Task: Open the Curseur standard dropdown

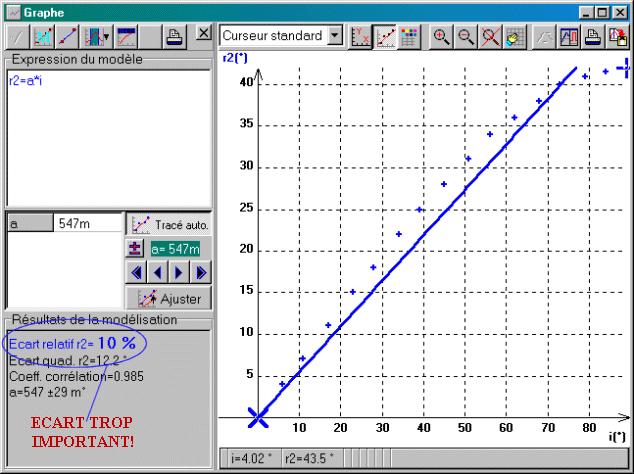Action: coord(334,36)
